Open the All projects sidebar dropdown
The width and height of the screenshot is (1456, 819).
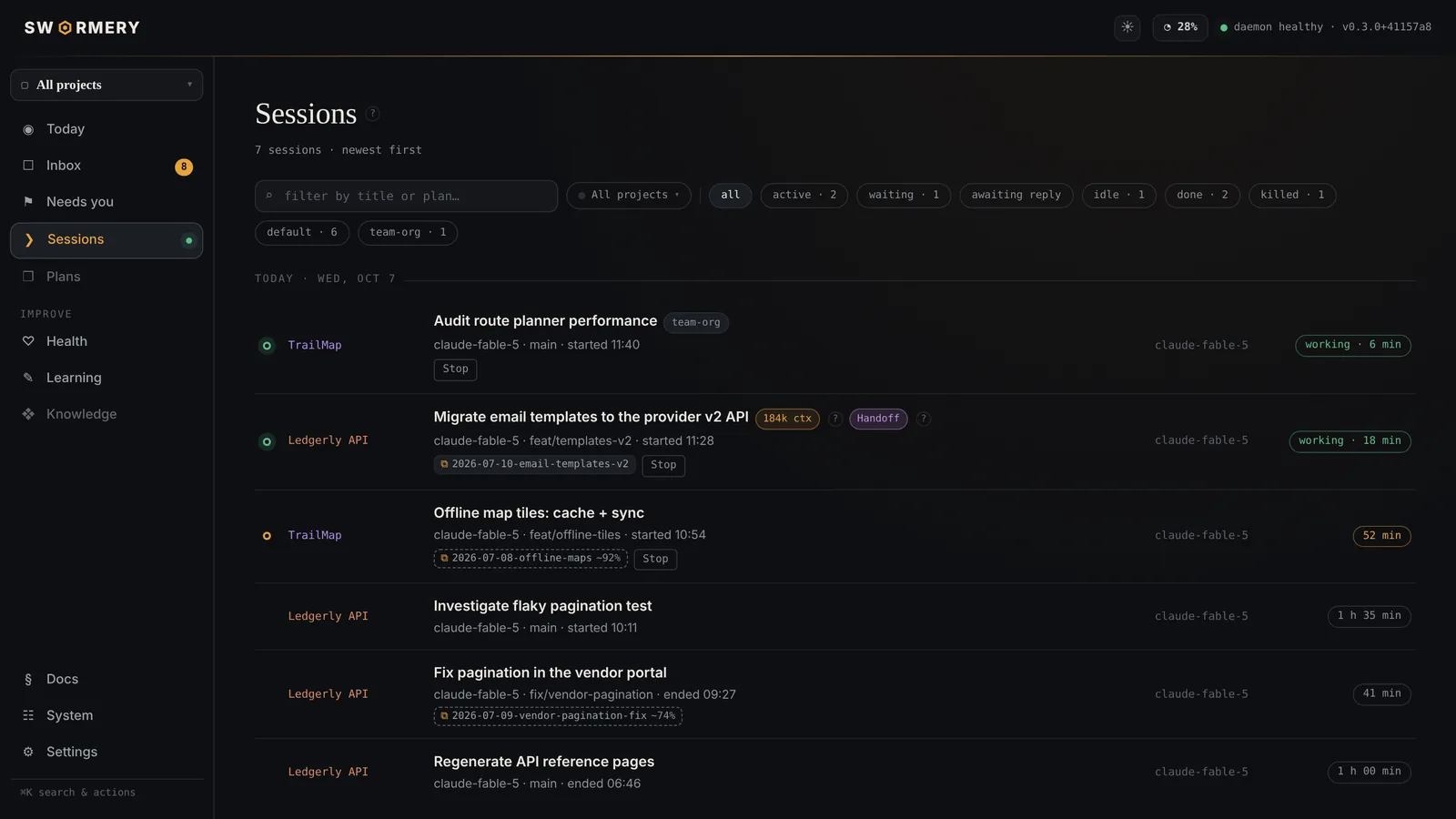[x=106, y=85]
